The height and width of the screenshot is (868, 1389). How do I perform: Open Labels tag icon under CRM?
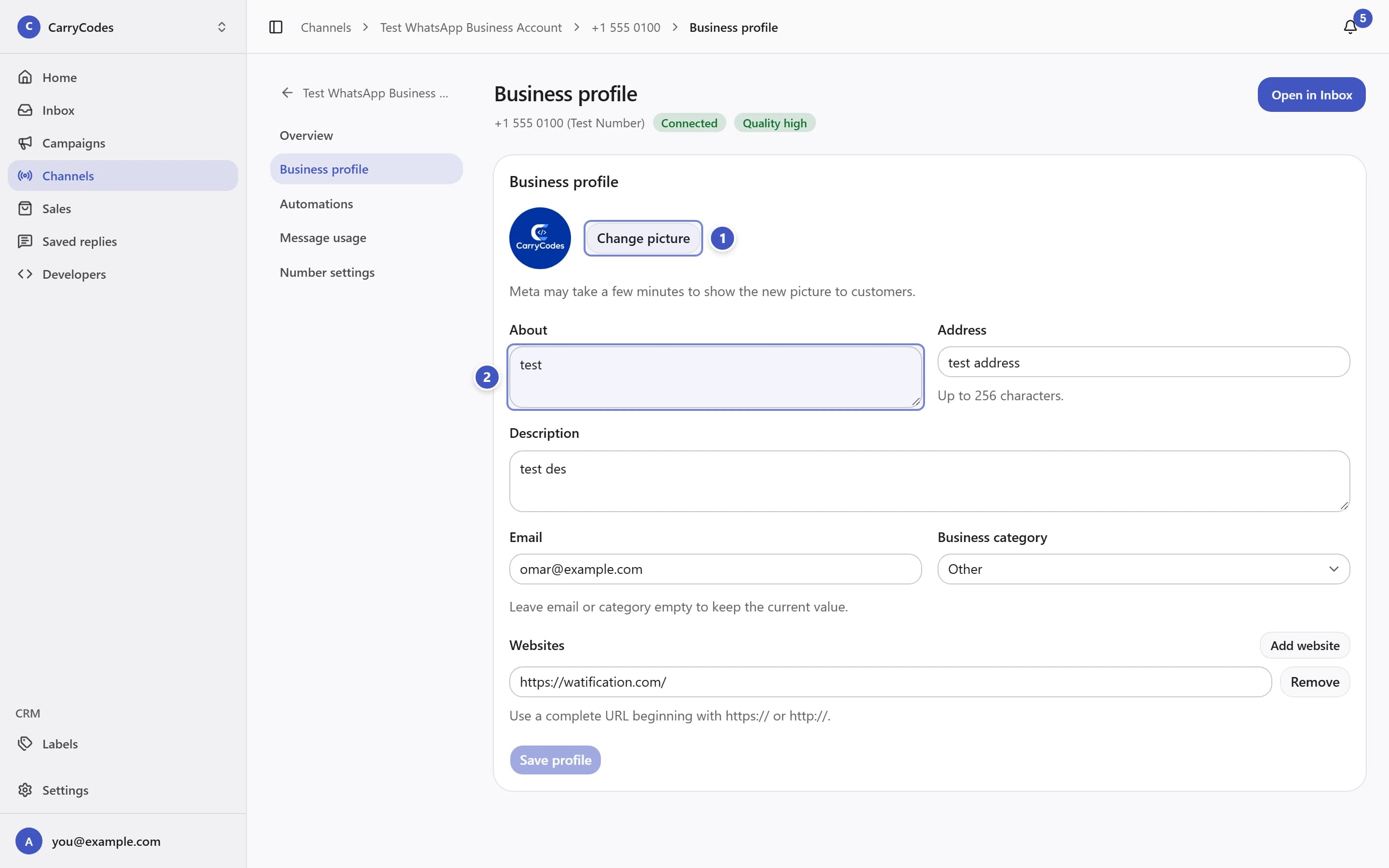pos(25,744)
